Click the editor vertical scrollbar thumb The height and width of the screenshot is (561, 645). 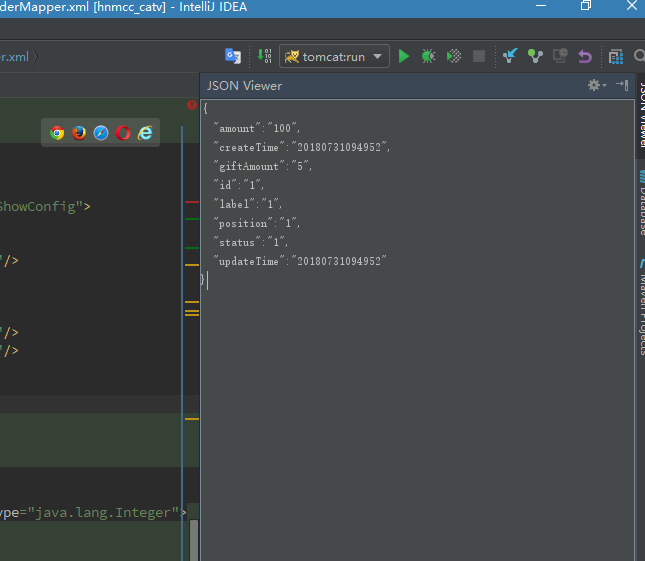194,540
